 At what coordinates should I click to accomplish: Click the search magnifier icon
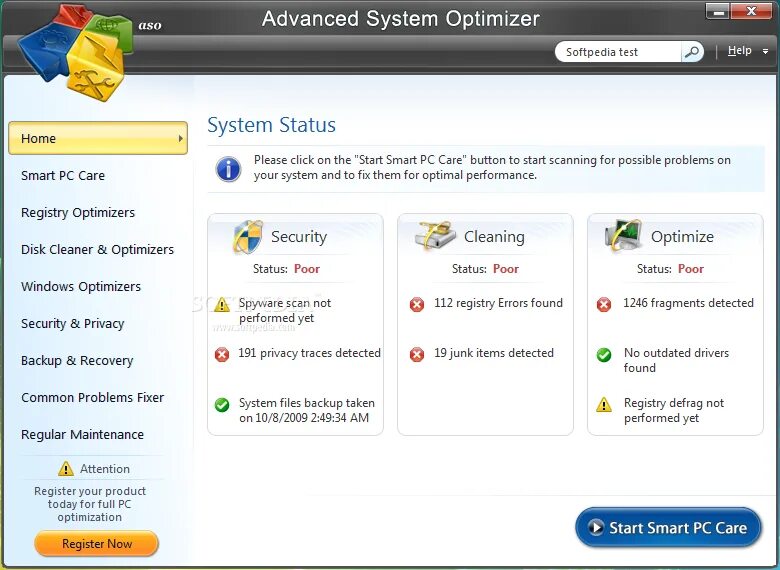692,52
